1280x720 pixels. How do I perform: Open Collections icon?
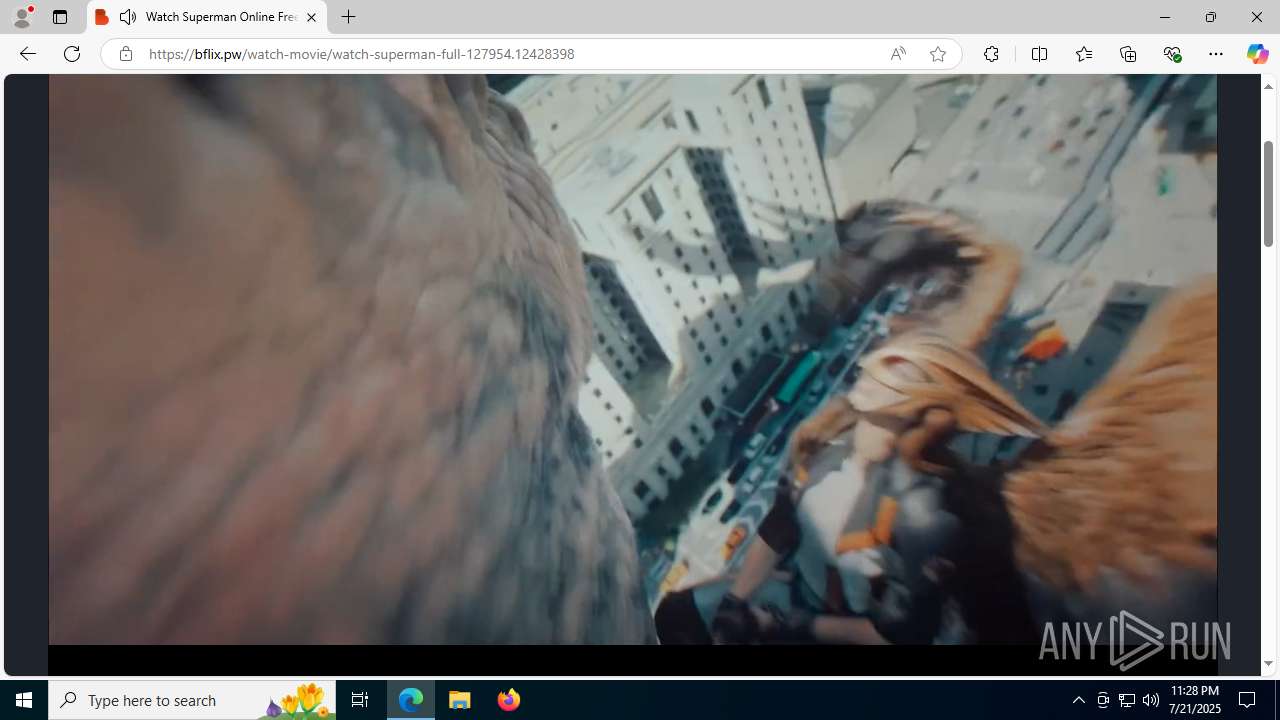coord(1128,54)
